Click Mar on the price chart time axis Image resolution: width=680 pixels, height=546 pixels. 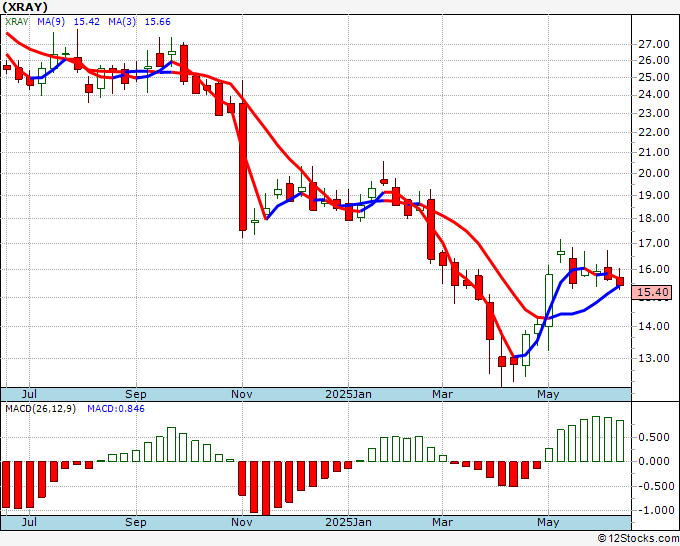[442, 394]
